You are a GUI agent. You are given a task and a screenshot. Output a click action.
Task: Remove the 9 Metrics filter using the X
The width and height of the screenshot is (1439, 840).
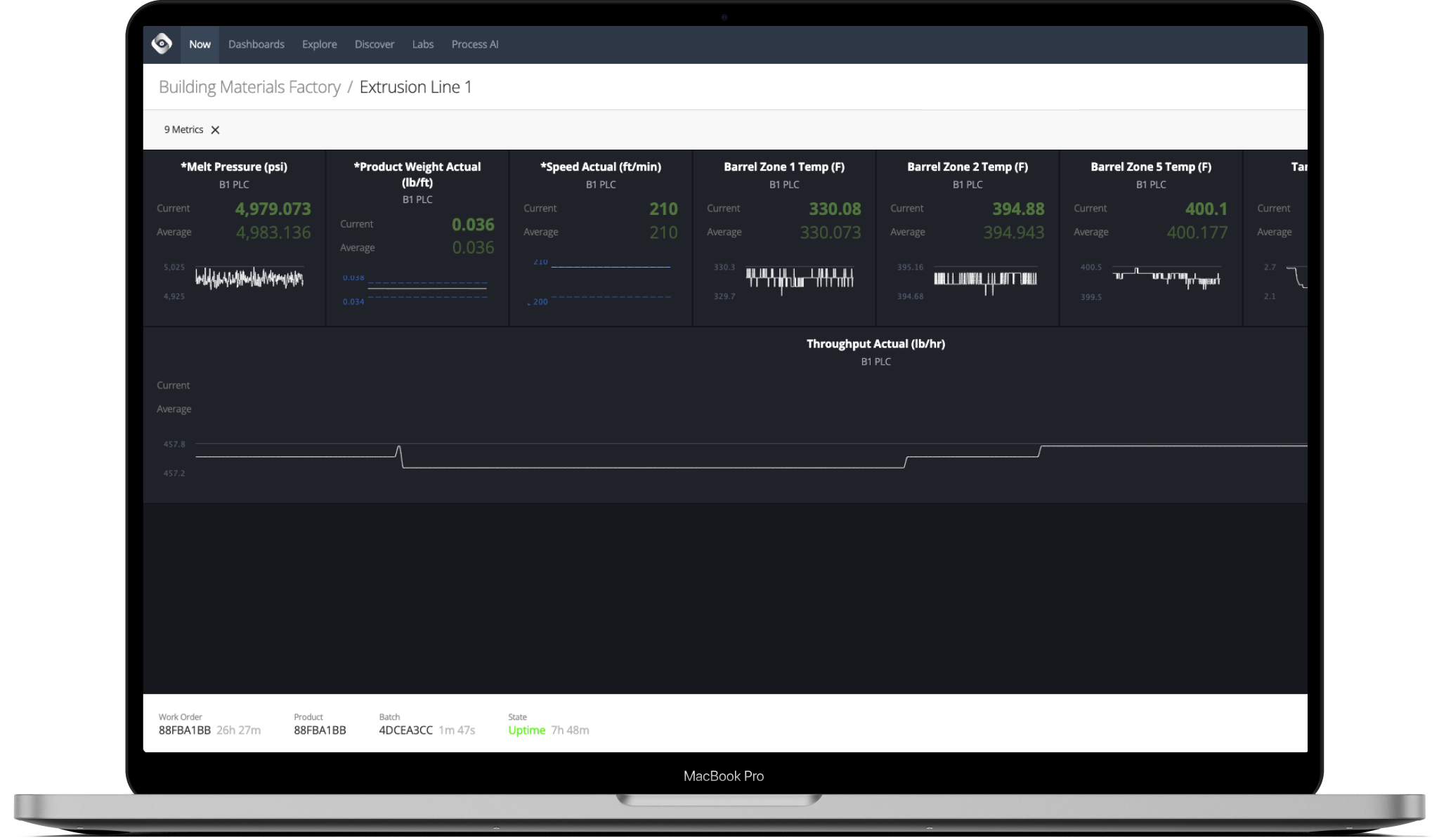click(215, 130)
